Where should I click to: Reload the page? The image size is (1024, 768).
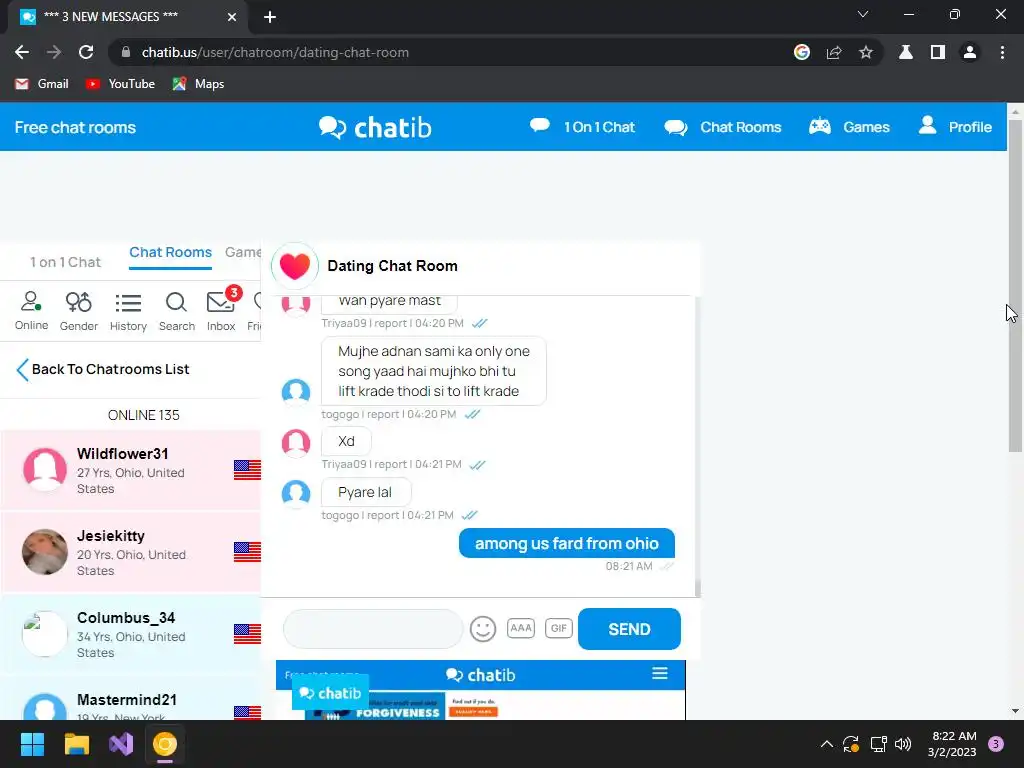tap(86, 52)
